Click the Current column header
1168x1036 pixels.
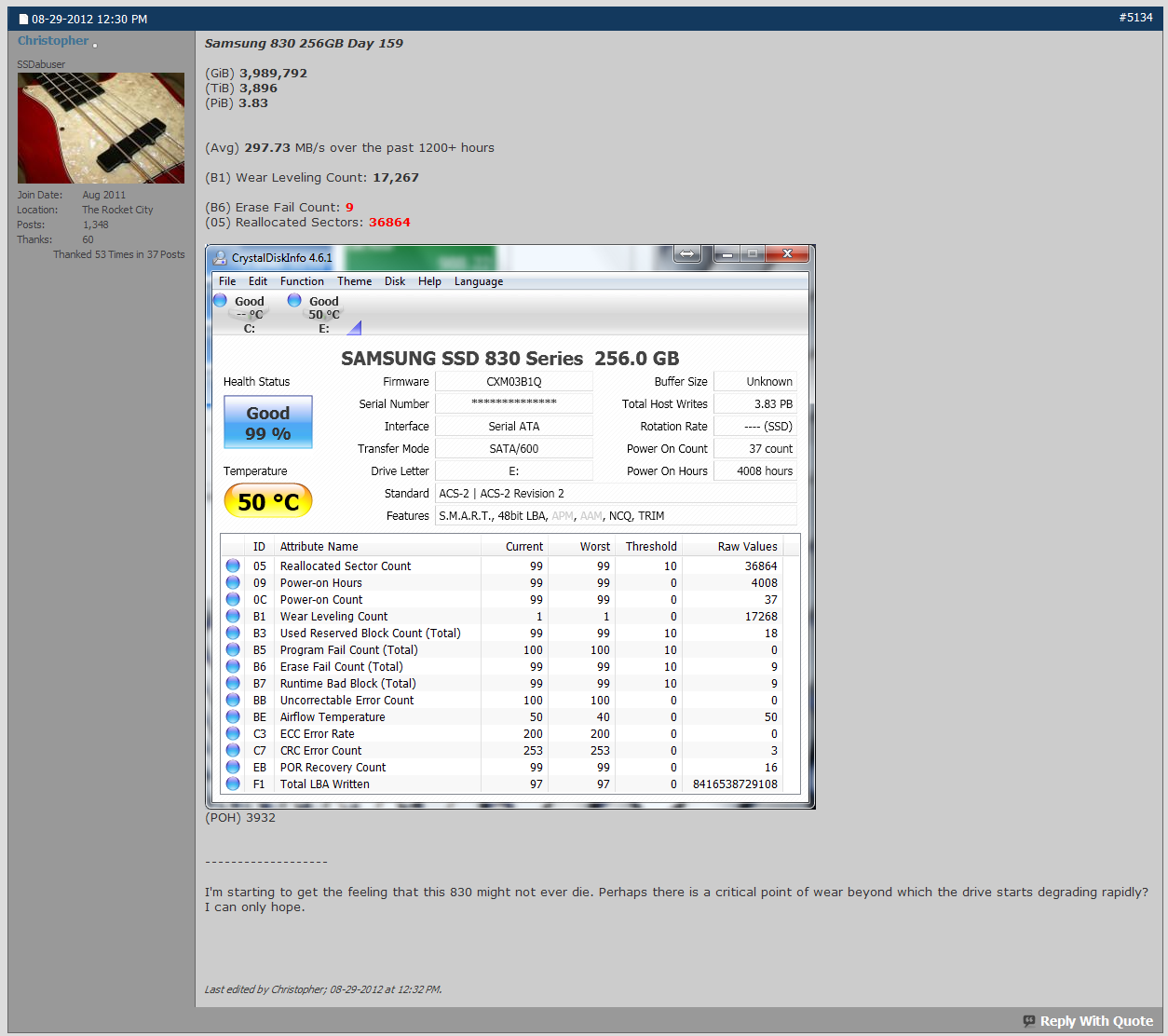(514, 547)
